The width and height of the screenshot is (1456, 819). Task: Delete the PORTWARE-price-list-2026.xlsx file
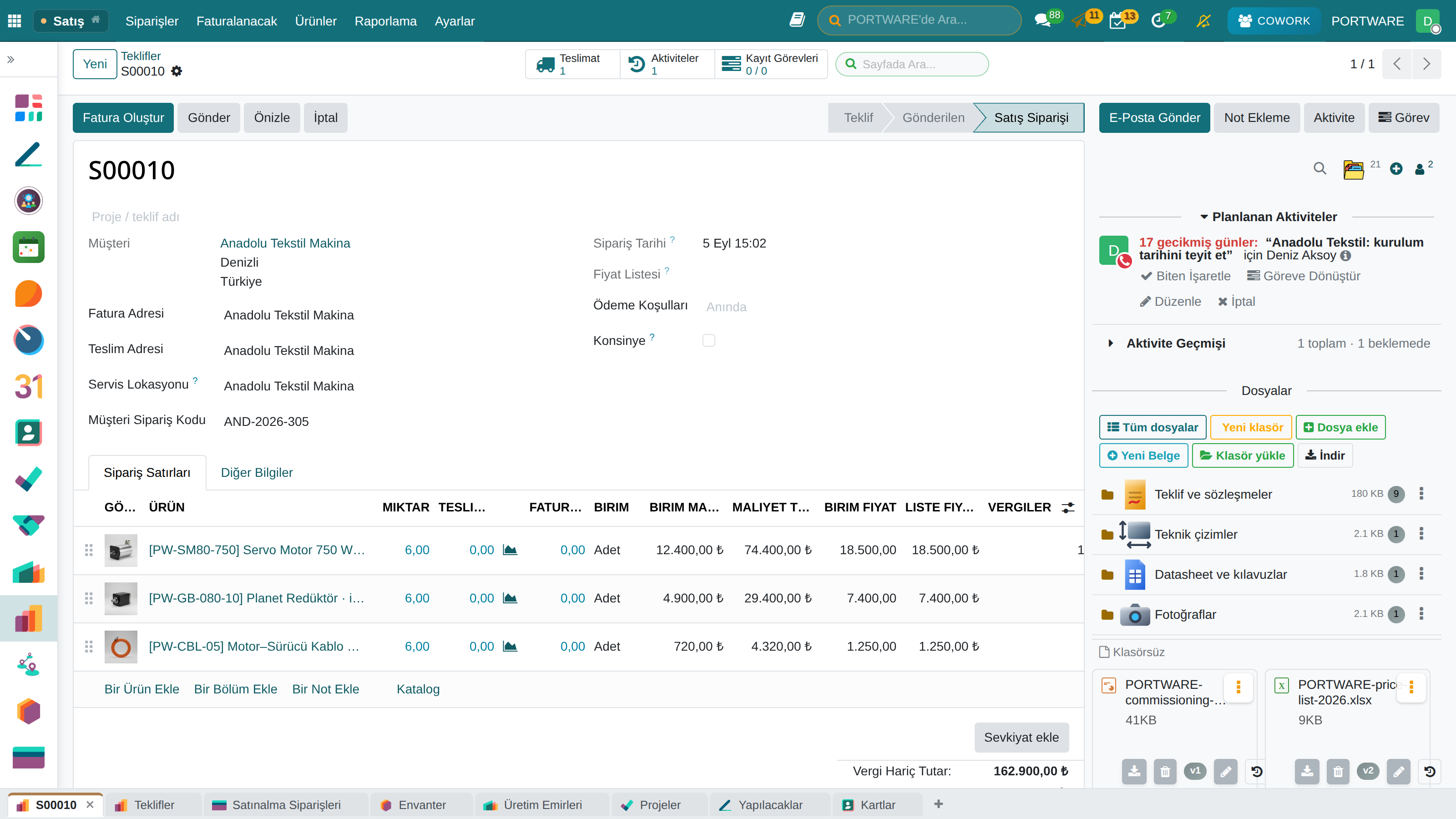(1337, 772)
